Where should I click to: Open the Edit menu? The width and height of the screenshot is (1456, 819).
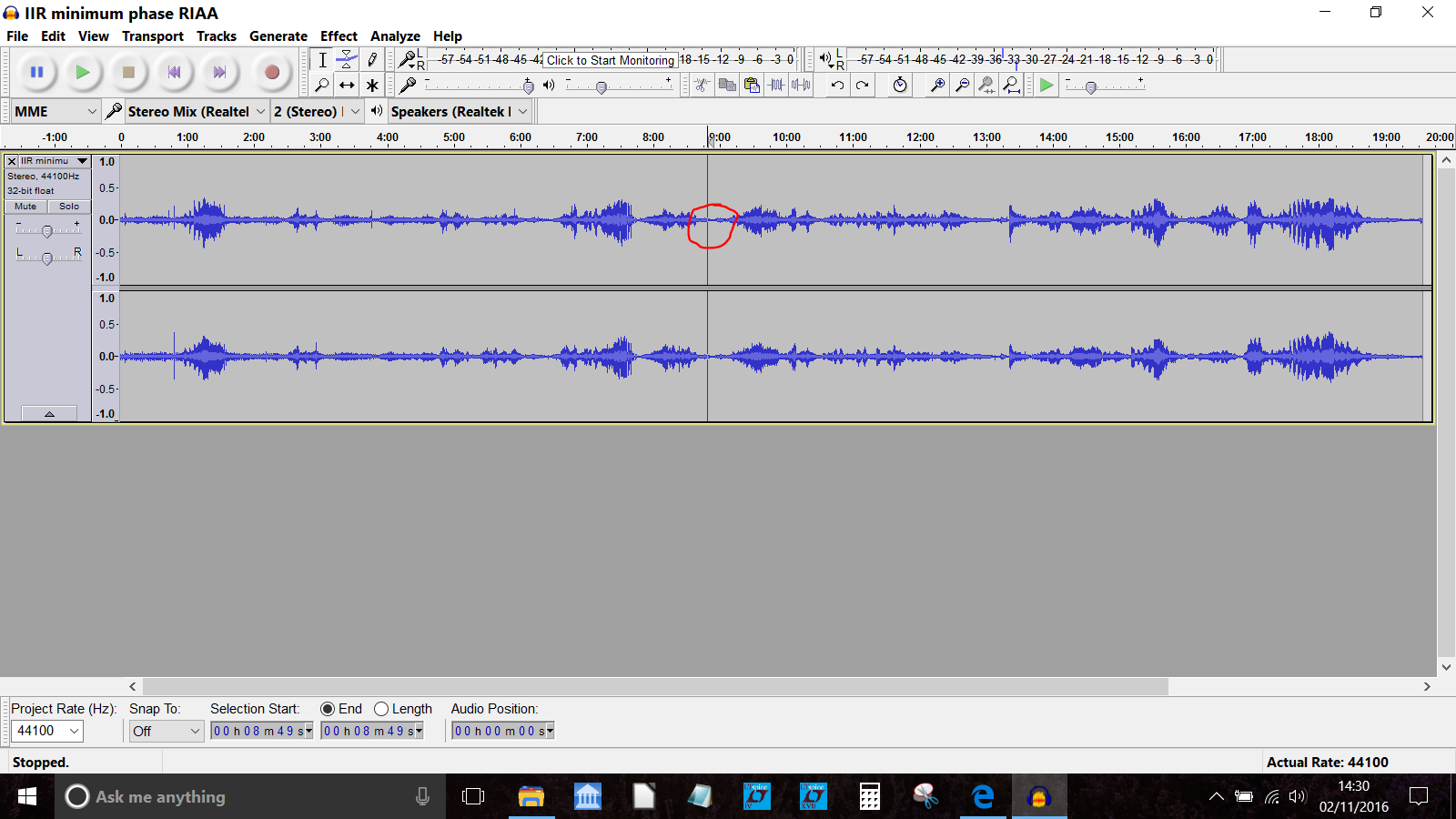coord(53,36)
